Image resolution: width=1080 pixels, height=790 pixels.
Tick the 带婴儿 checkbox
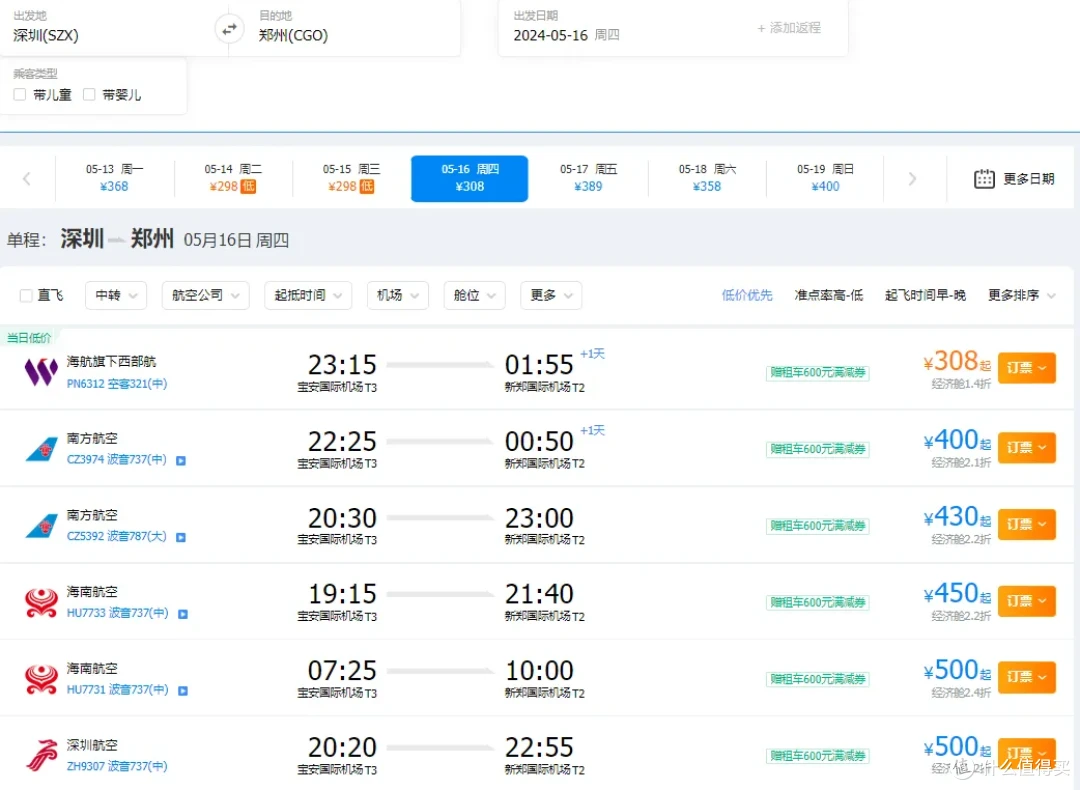pyautogui.click(x=89, y=94)
